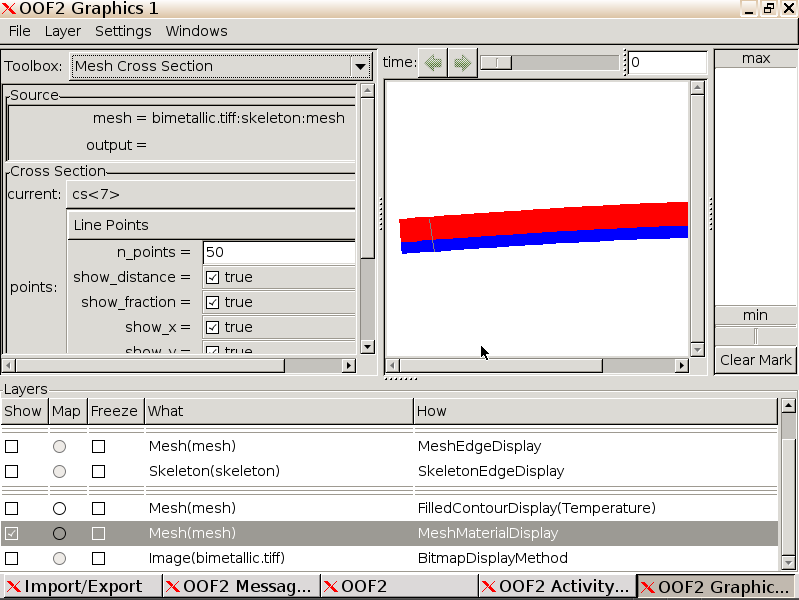
Task: Step time forward with right arrow
Action: 462,63
